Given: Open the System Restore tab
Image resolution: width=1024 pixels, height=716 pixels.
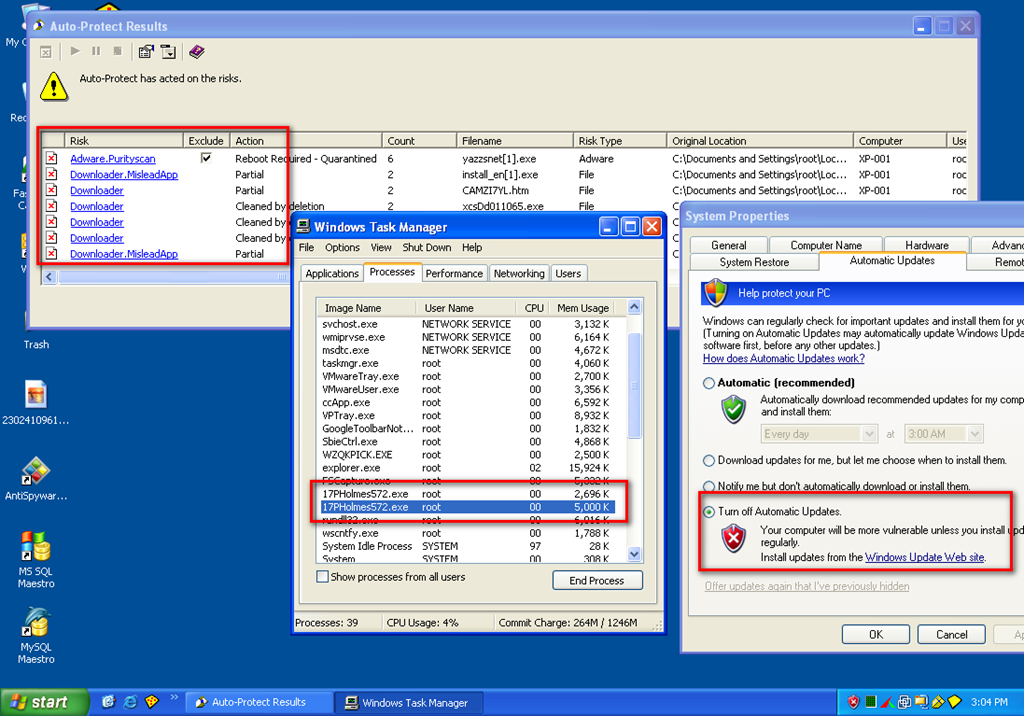Looking at the screenshot, I should click(754, 262).
